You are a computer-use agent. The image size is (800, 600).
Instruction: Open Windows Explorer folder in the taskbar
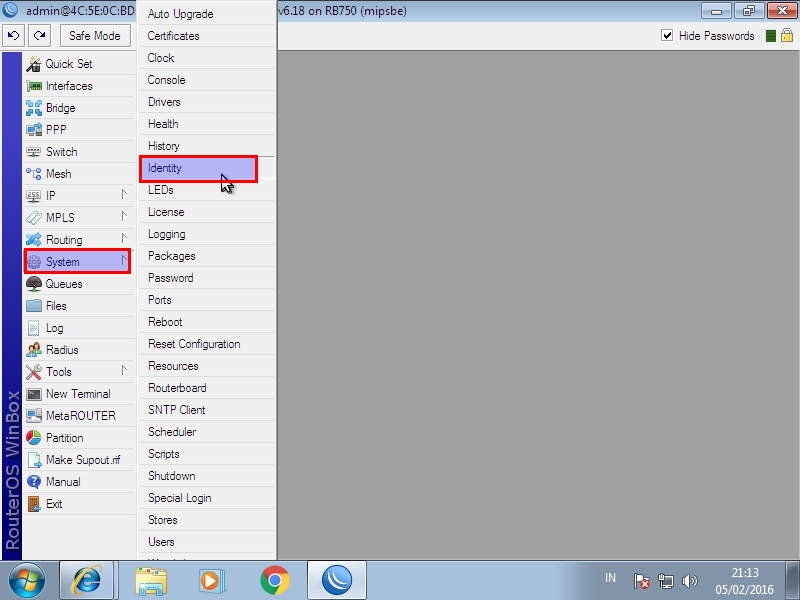tap(151, 581)
